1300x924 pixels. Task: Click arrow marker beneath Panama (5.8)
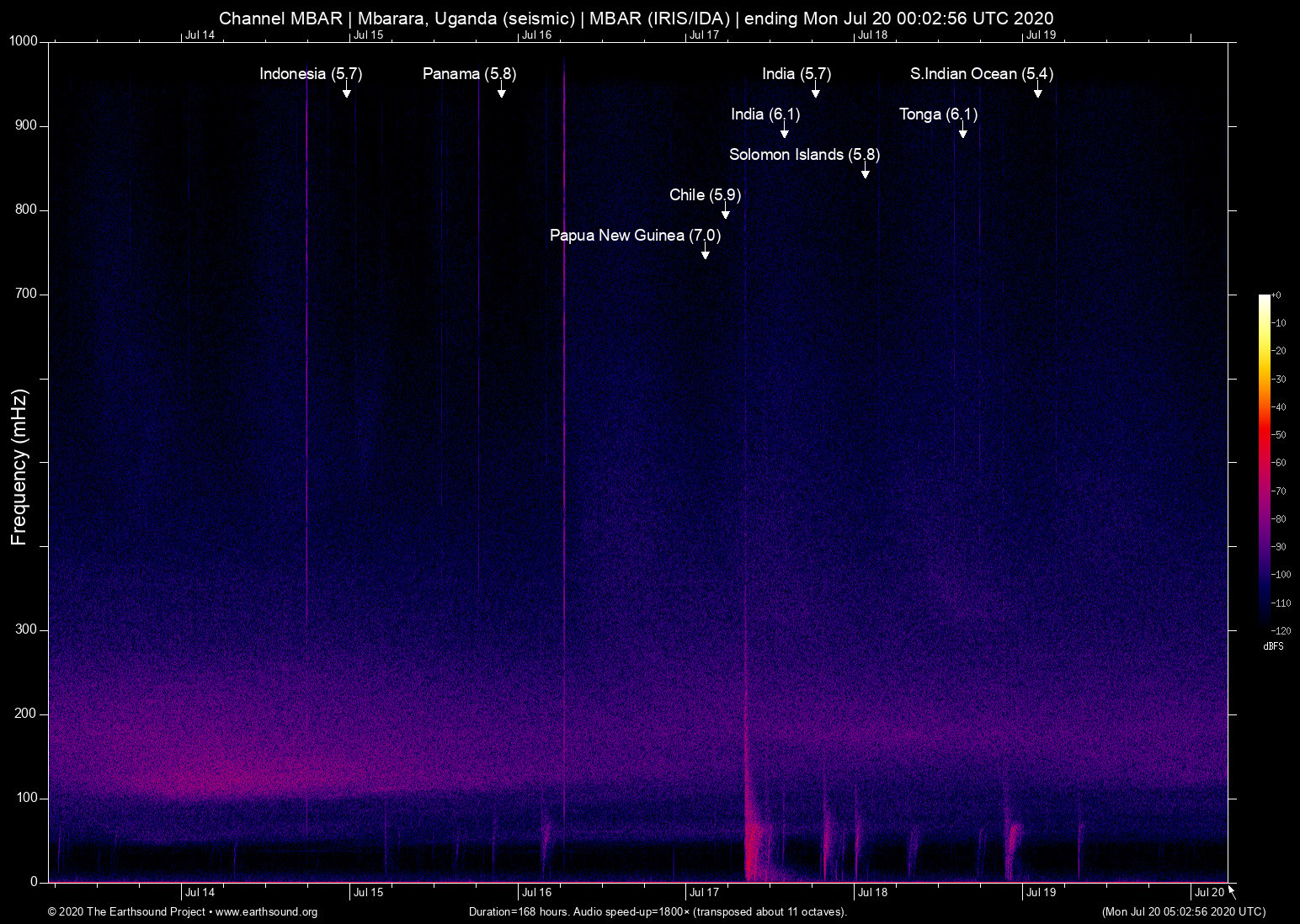[x=501, y=91]
